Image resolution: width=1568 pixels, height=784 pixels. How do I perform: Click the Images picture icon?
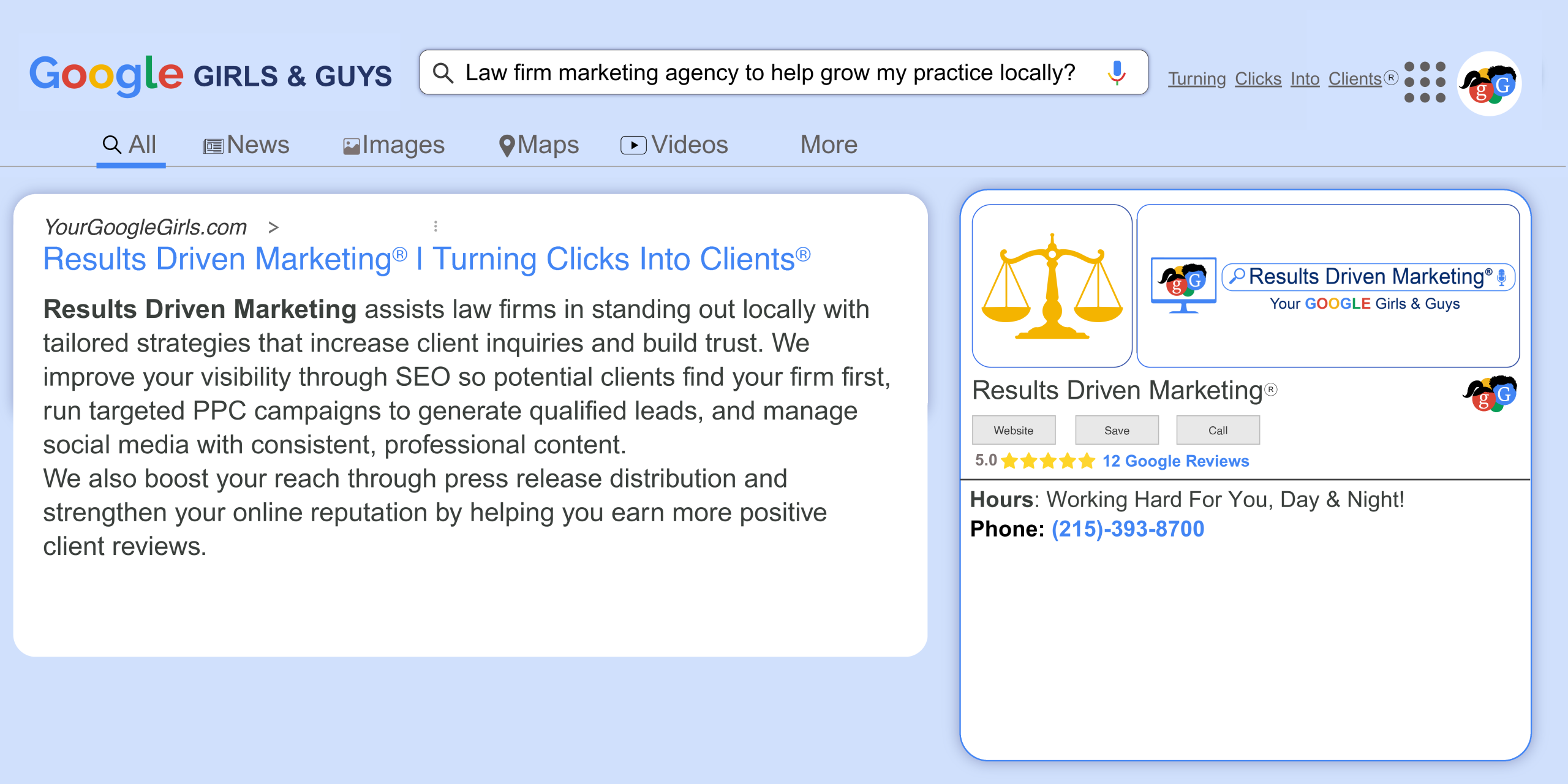point(351,146)
